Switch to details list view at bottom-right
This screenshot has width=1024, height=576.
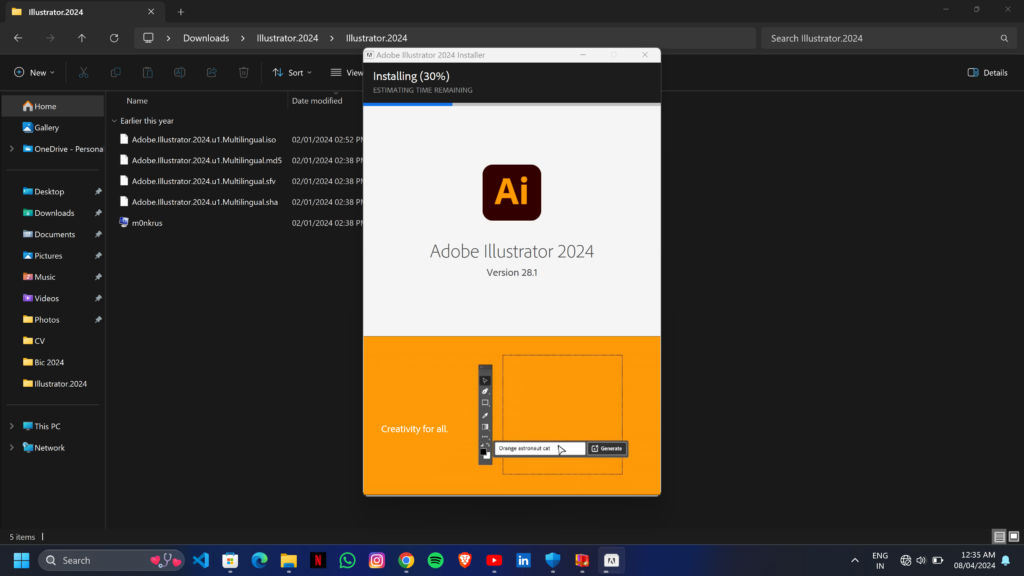pos(999,537)
